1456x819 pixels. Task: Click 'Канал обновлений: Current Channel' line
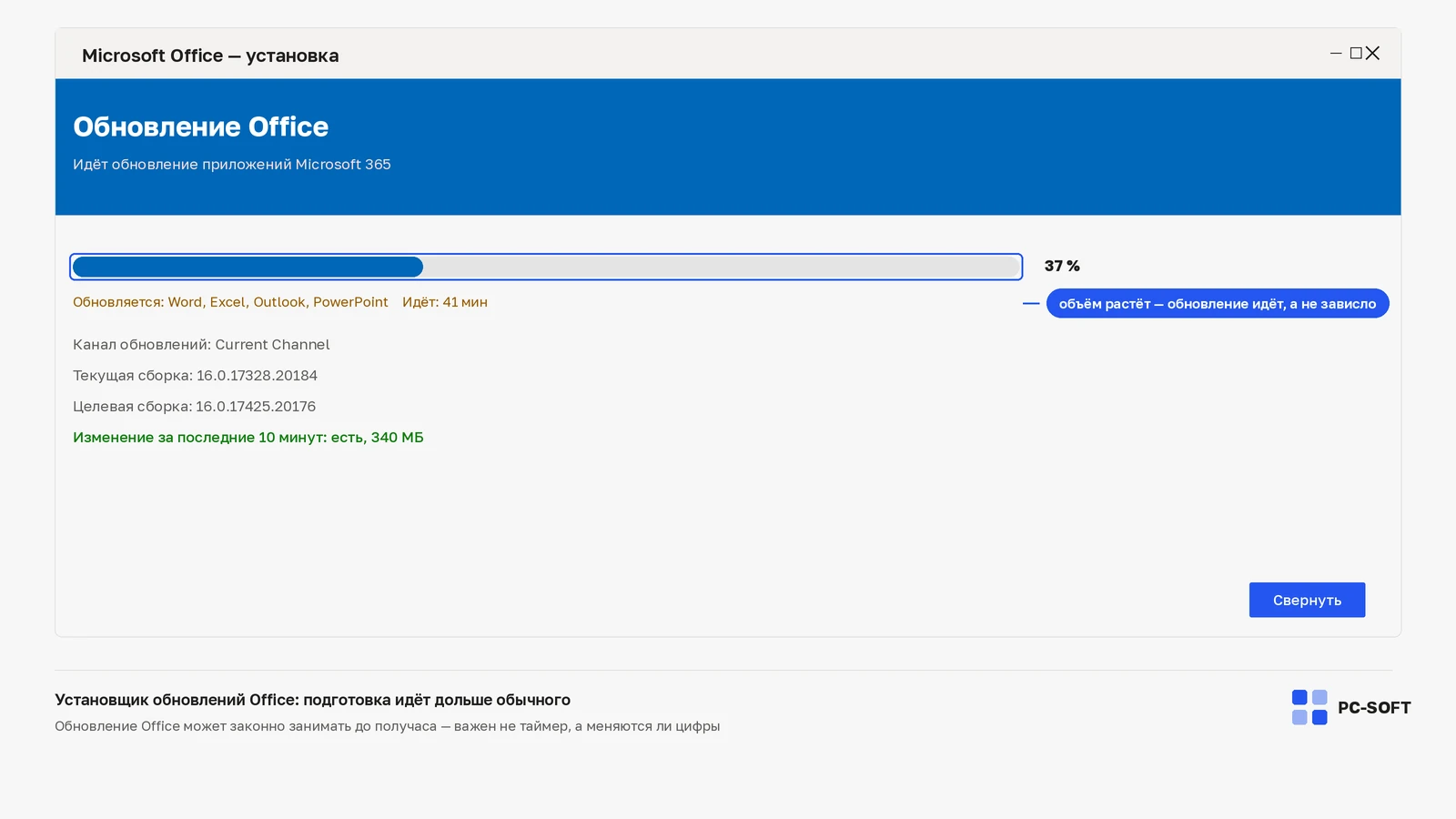(x=201, y=345)
